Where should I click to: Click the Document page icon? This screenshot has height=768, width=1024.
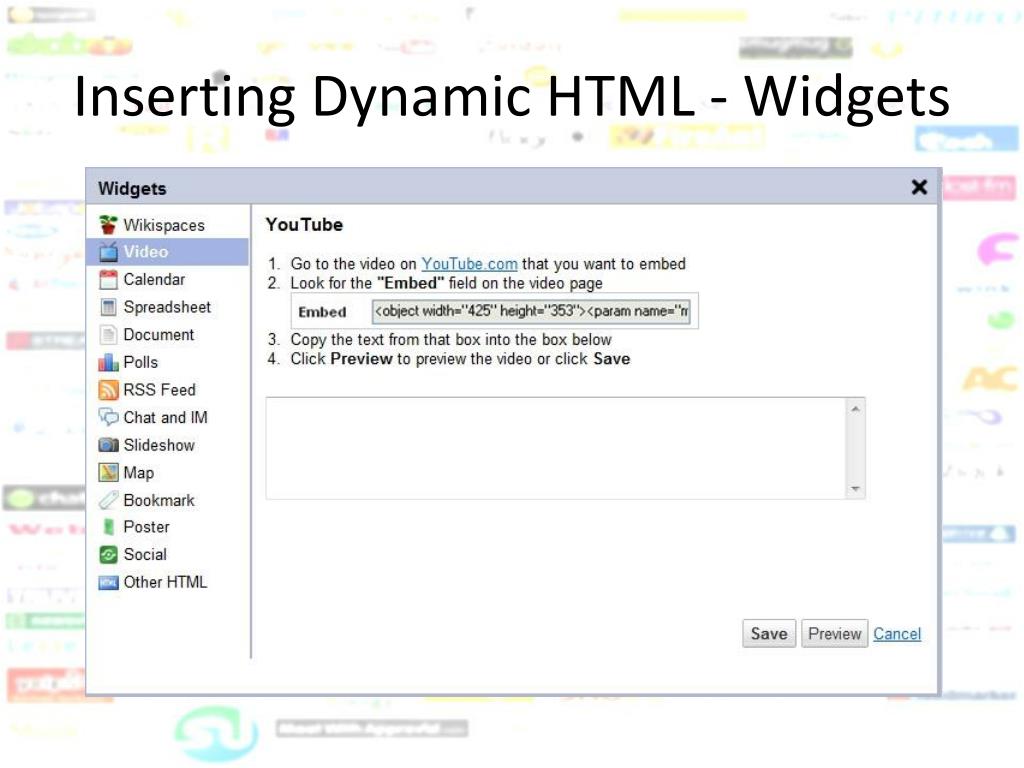108,334
